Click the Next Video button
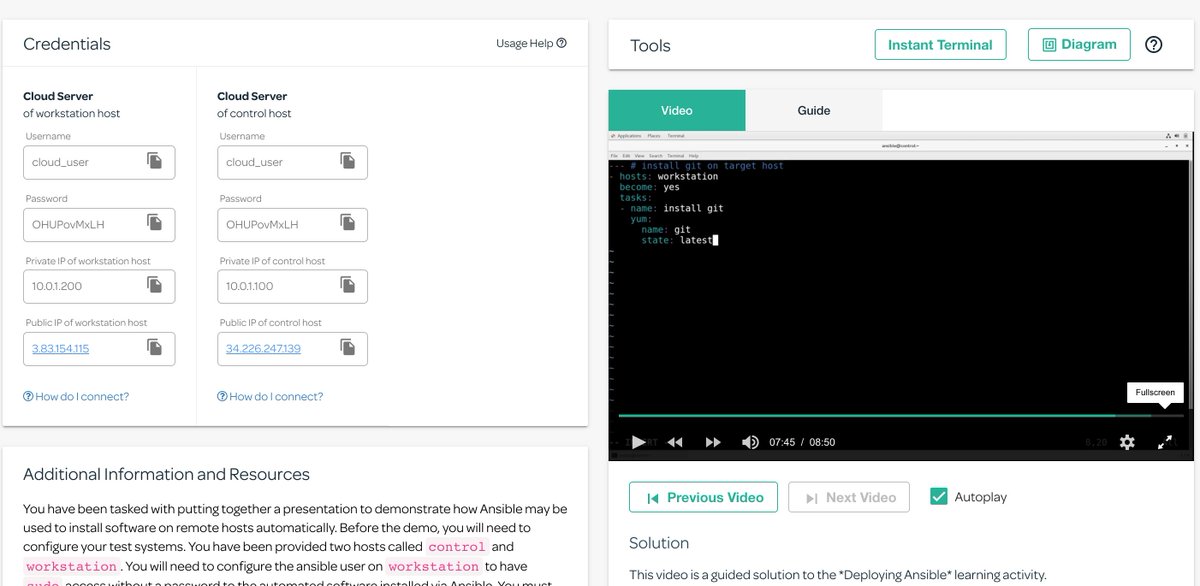Viewport: 1200px width, 586px height. tap(849, 497)
